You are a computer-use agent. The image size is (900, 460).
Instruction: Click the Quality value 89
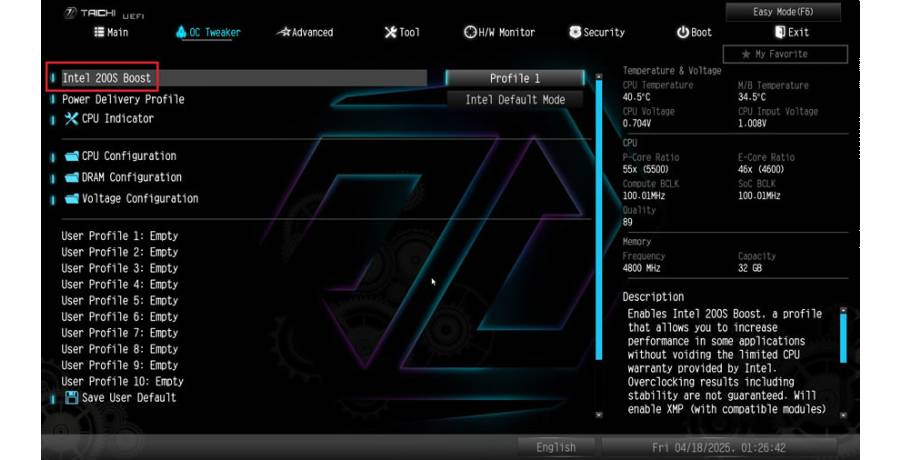pos(628,222)
